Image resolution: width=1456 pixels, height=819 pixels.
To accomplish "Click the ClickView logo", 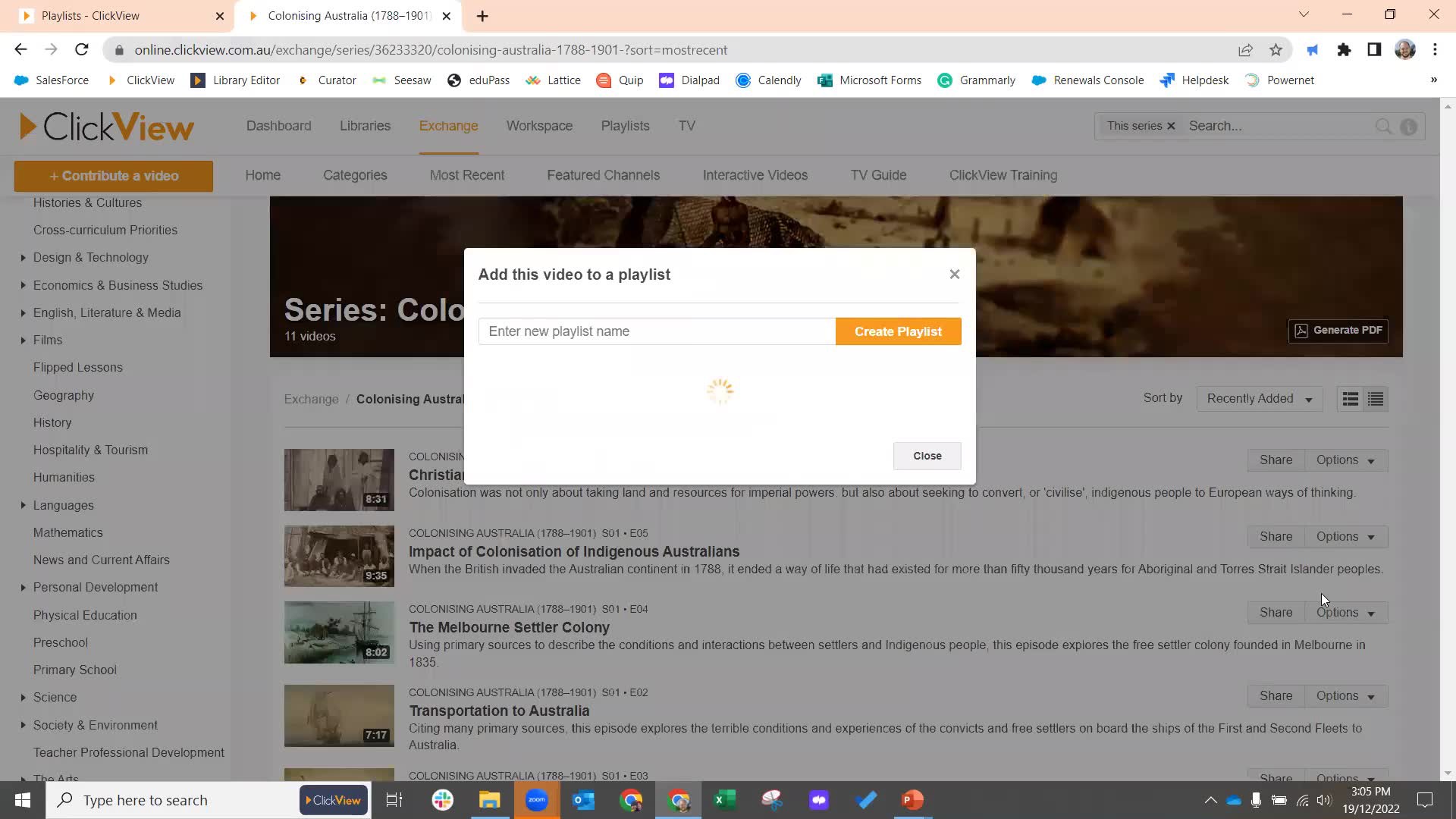I will (106, 126).
